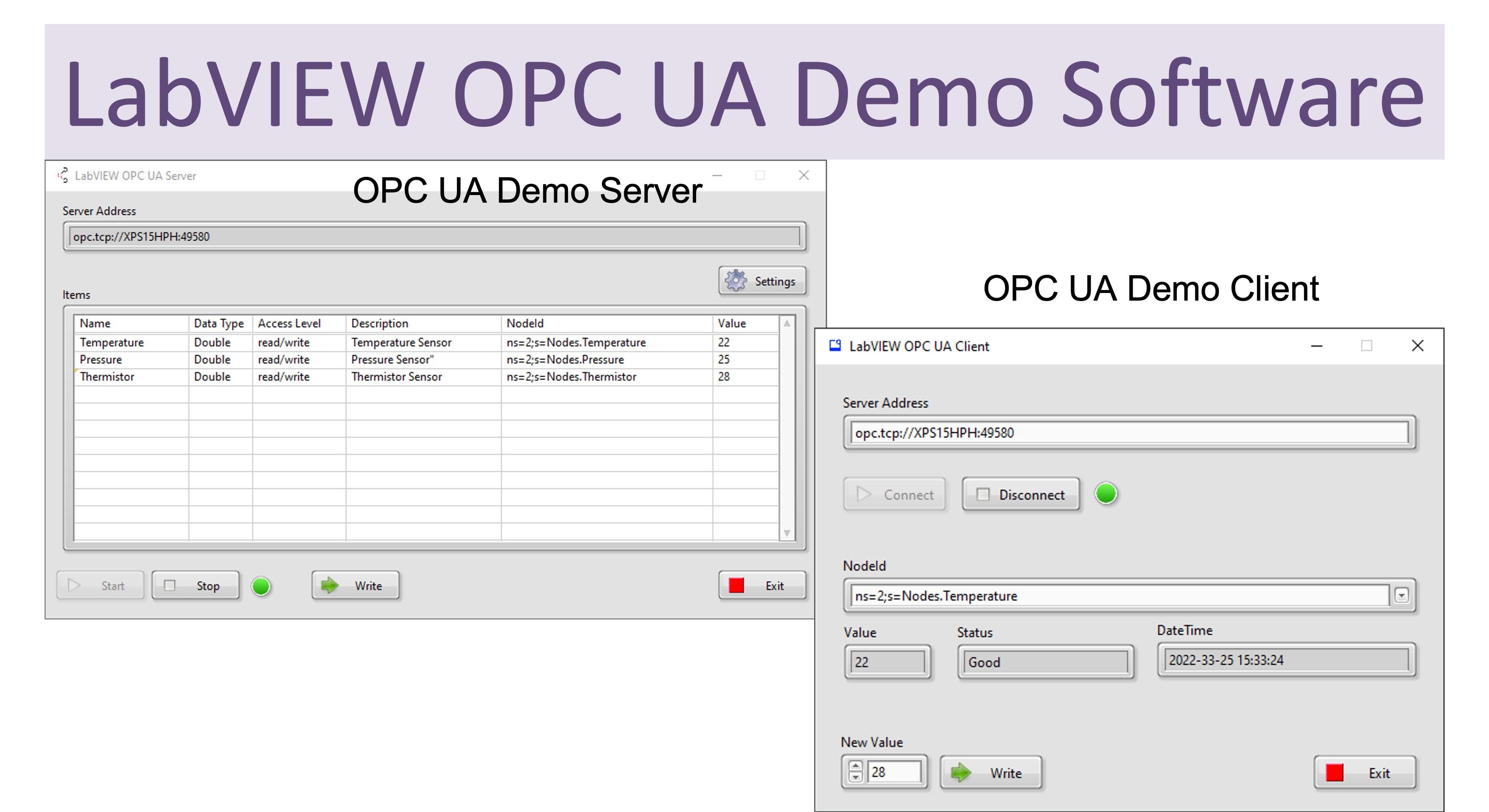Click the square icon on Server Stop button
The image size is (1489, 812).
(x=169, y=586)
